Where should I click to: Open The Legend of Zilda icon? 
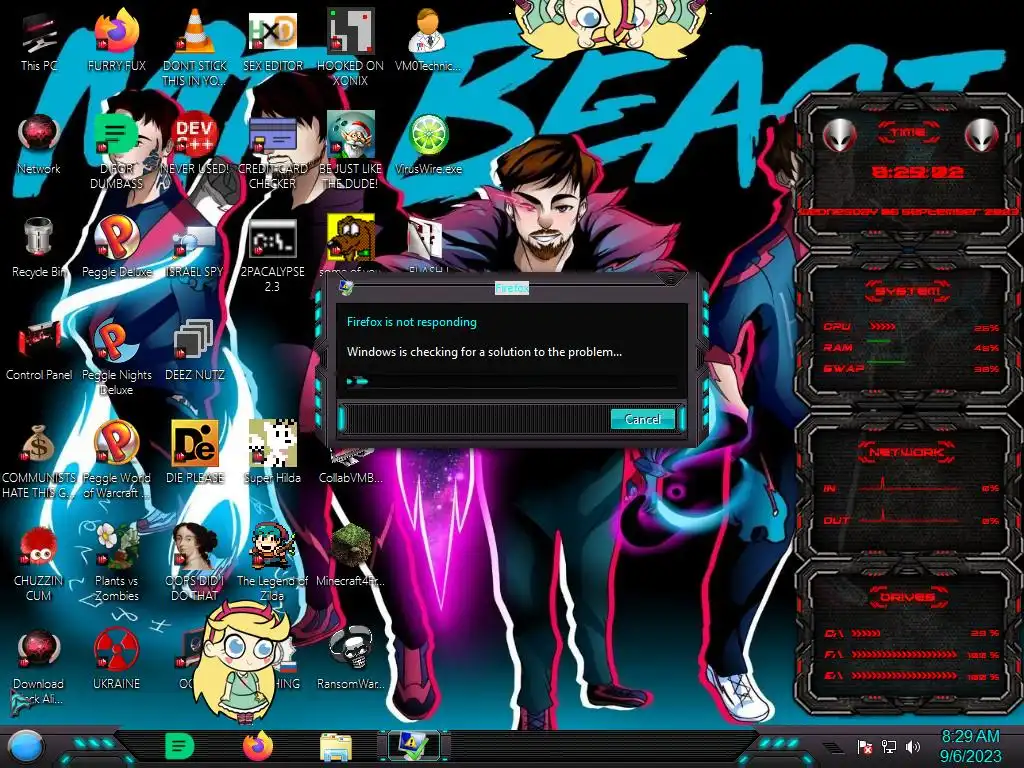click(272, 563)
